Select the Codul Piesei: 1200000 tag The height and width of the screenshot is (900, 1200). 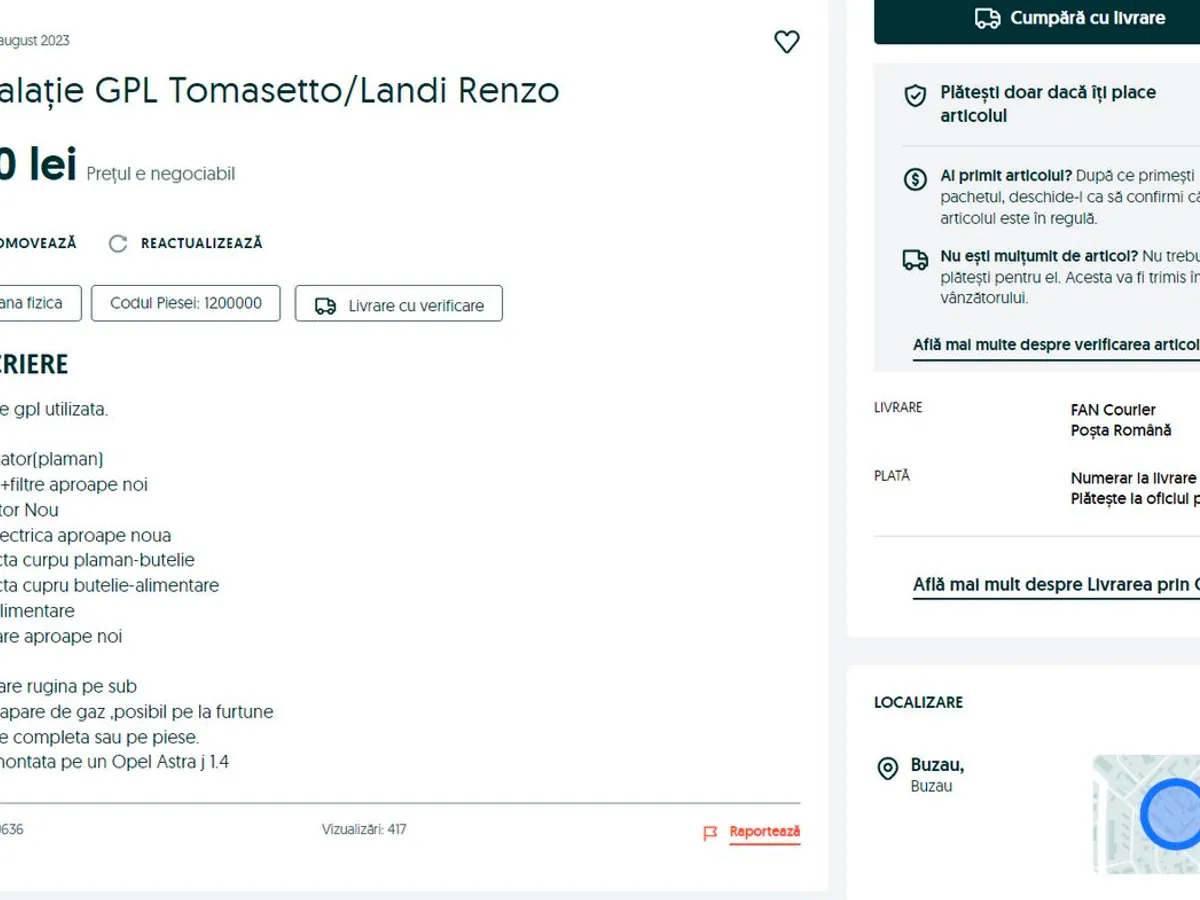(186, 303)
